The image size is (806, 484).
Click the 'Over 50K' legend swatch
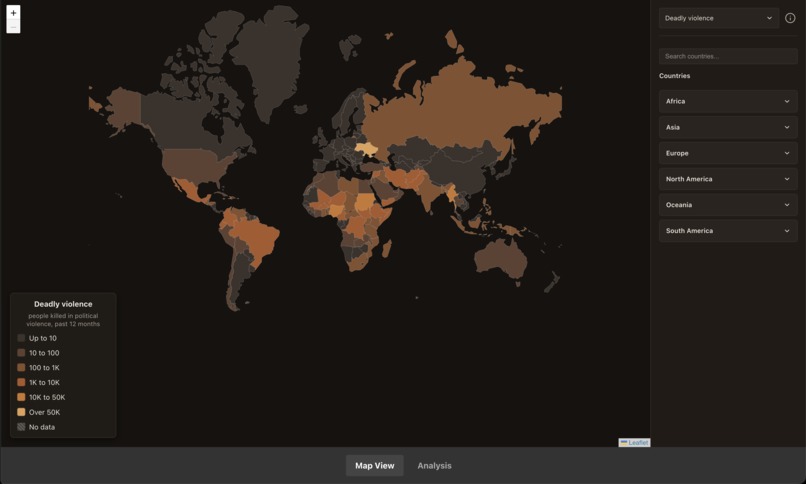click(x=21, y=412)
